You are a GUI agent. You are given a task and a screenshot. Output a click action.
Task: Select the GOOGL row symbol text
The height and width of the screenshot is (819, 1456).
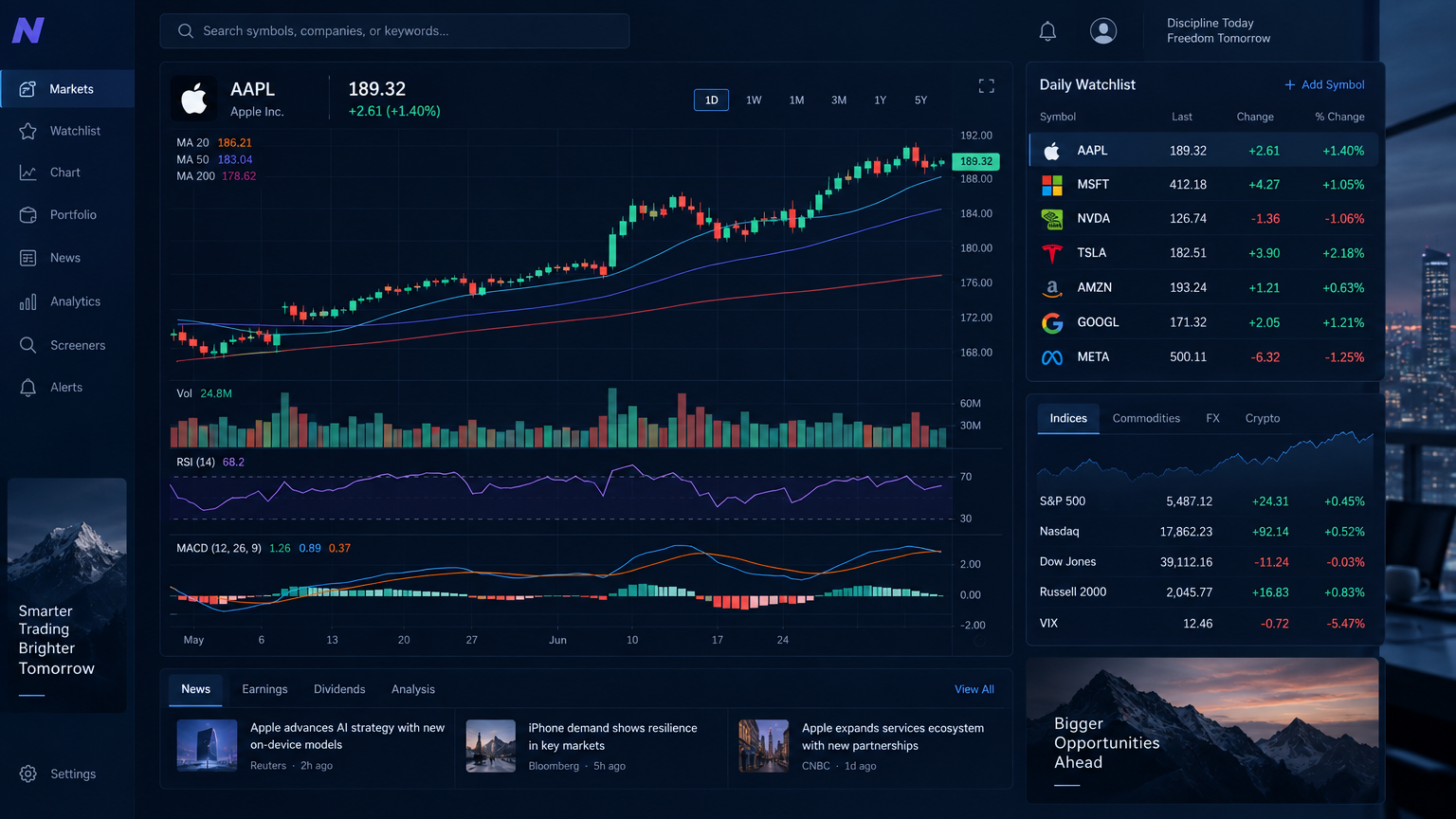[1098, 322]
